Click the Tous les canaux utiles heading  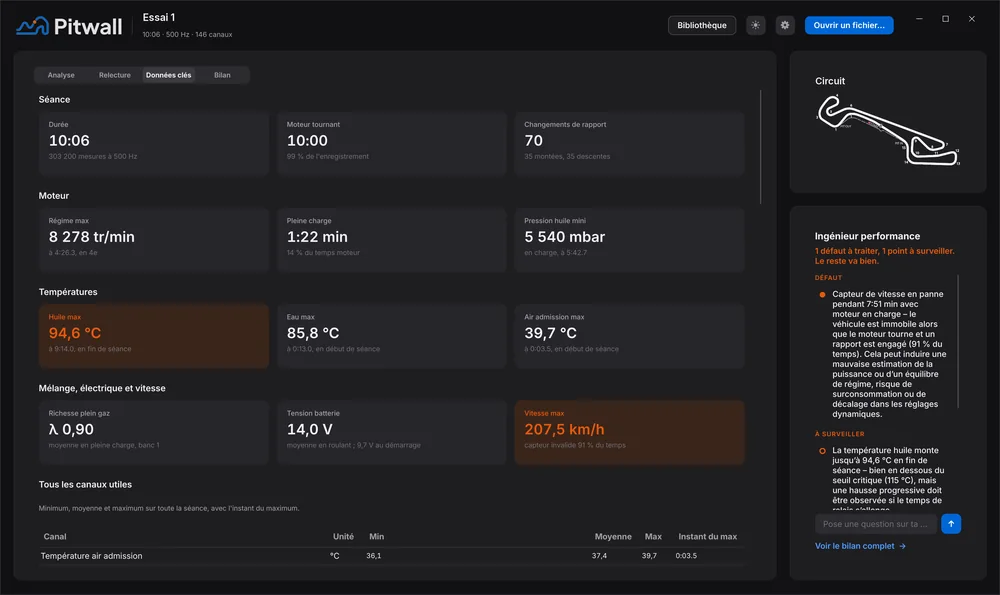tap(85, 485)
